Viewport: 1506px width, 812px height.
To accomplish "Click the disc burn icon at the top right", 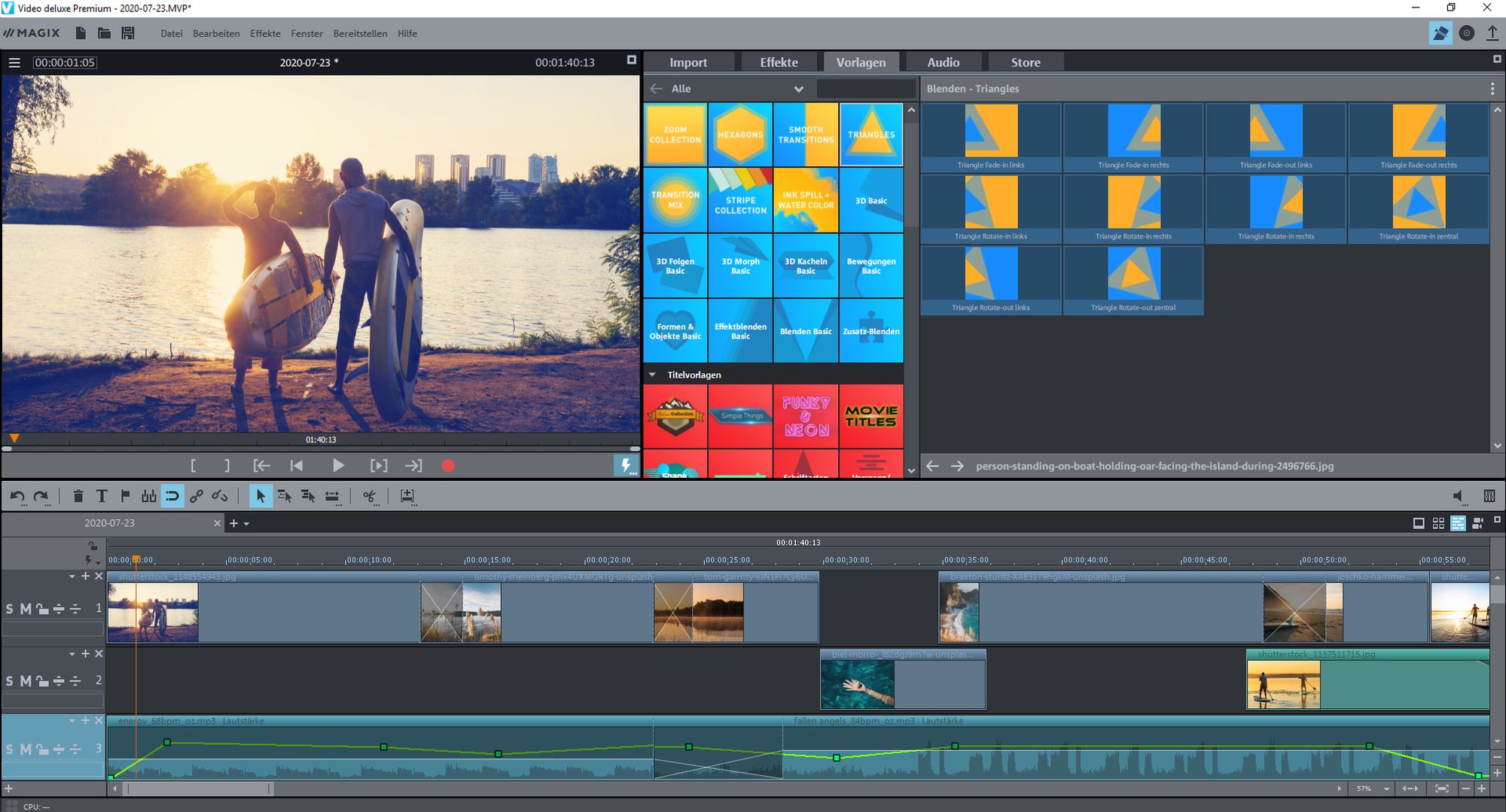I will pyautogui.click(x=1467, y=33).
